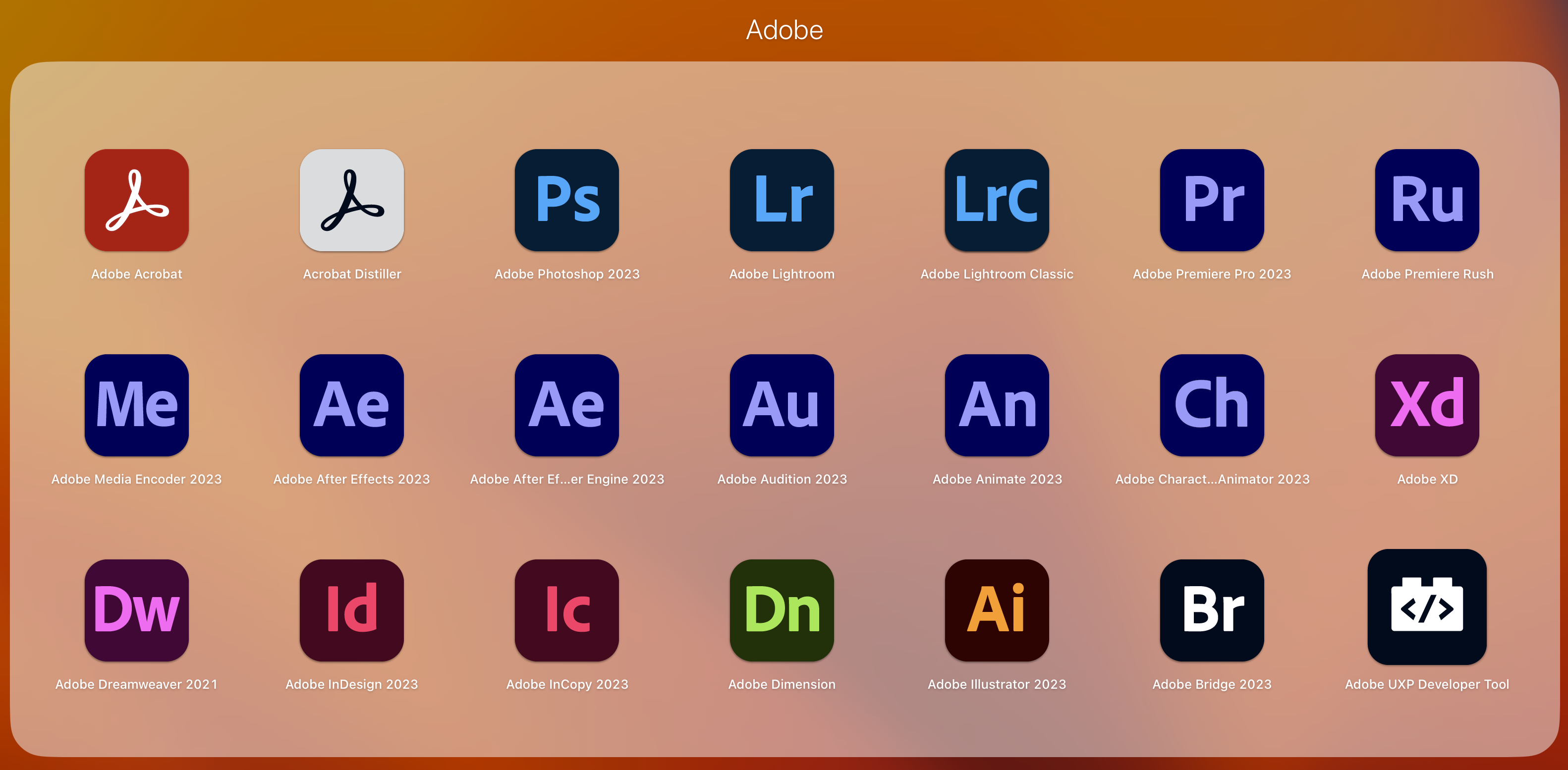This screenshot has width=1568, height=770.
Task: Open Adobe Illustrator 2023
Action: 997,610
